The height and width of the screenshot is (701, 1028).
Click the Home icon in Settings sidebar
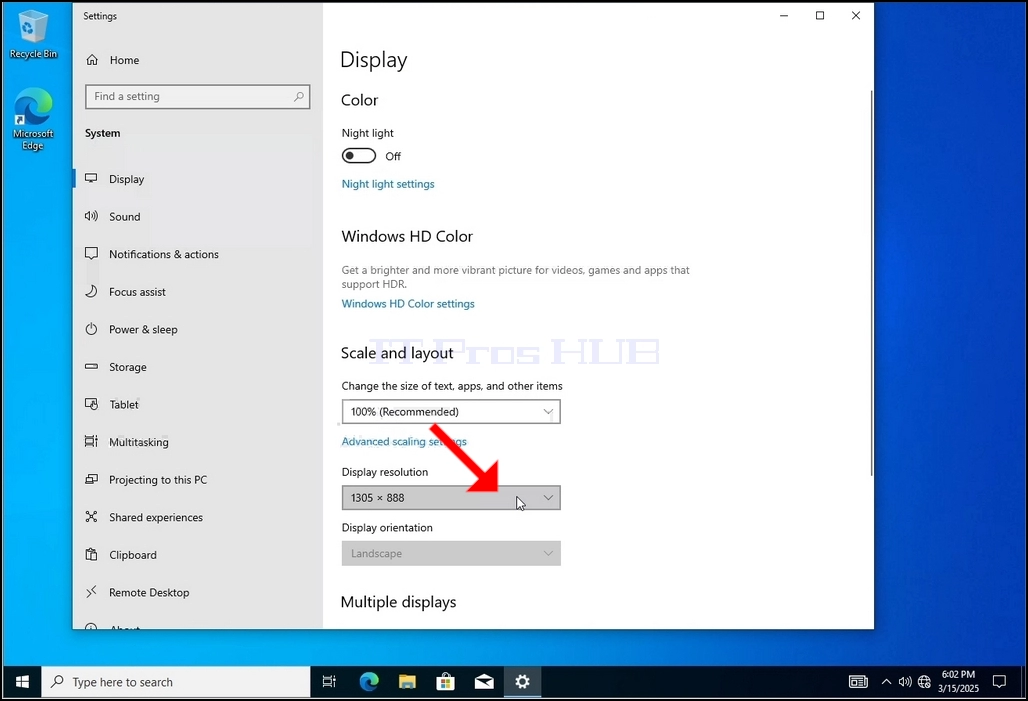pos(92,60)
